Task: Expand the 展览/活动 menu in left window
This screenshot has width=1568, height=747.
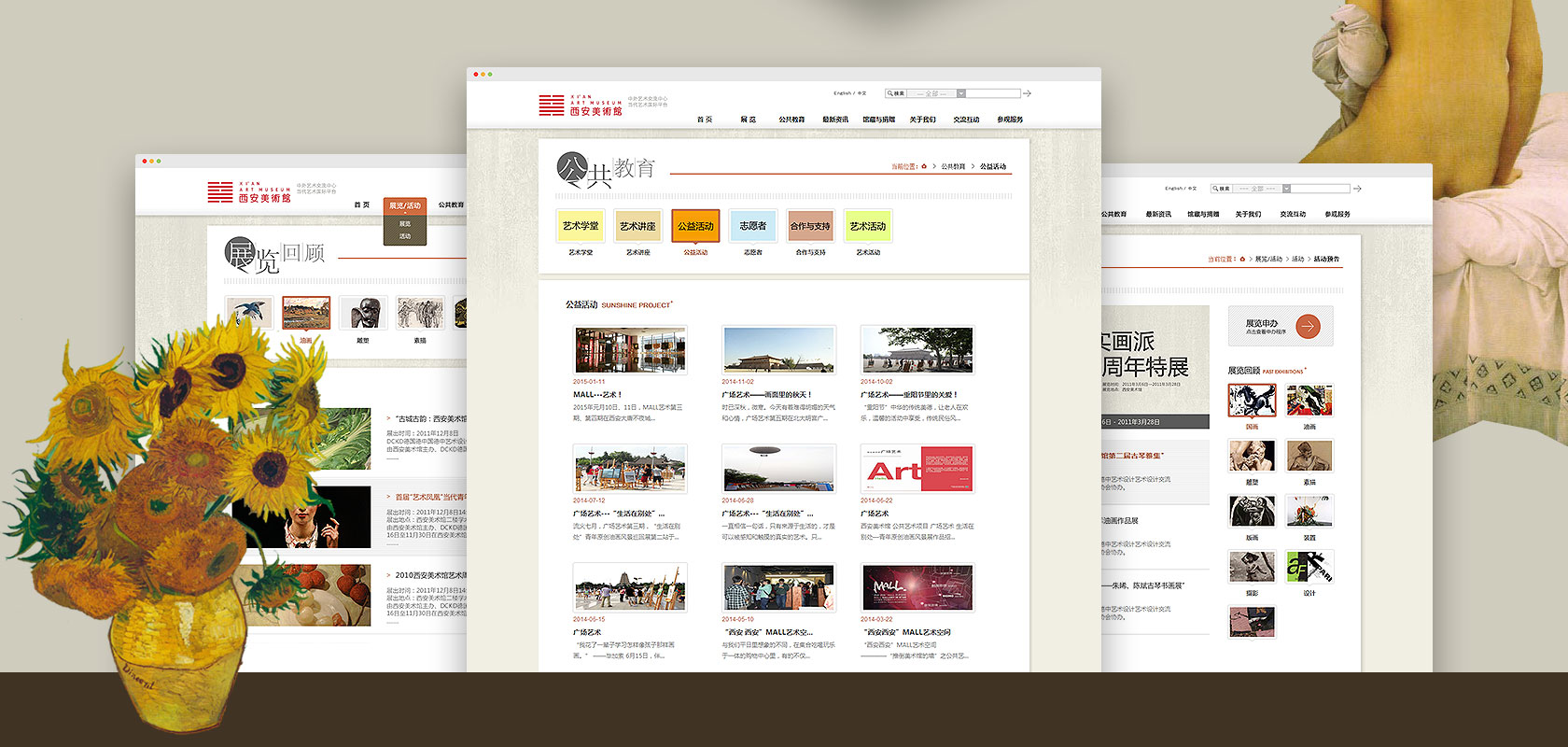Action: click(405, 205)
